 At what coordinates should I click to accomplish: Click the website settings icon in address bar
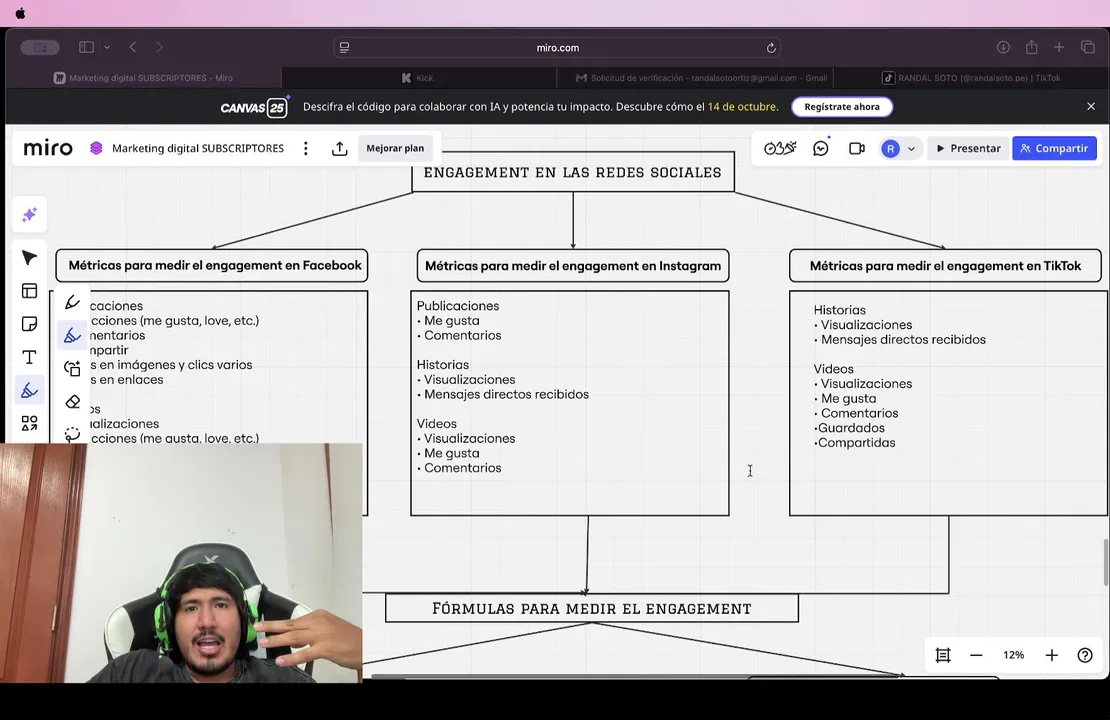coord(345,47)
